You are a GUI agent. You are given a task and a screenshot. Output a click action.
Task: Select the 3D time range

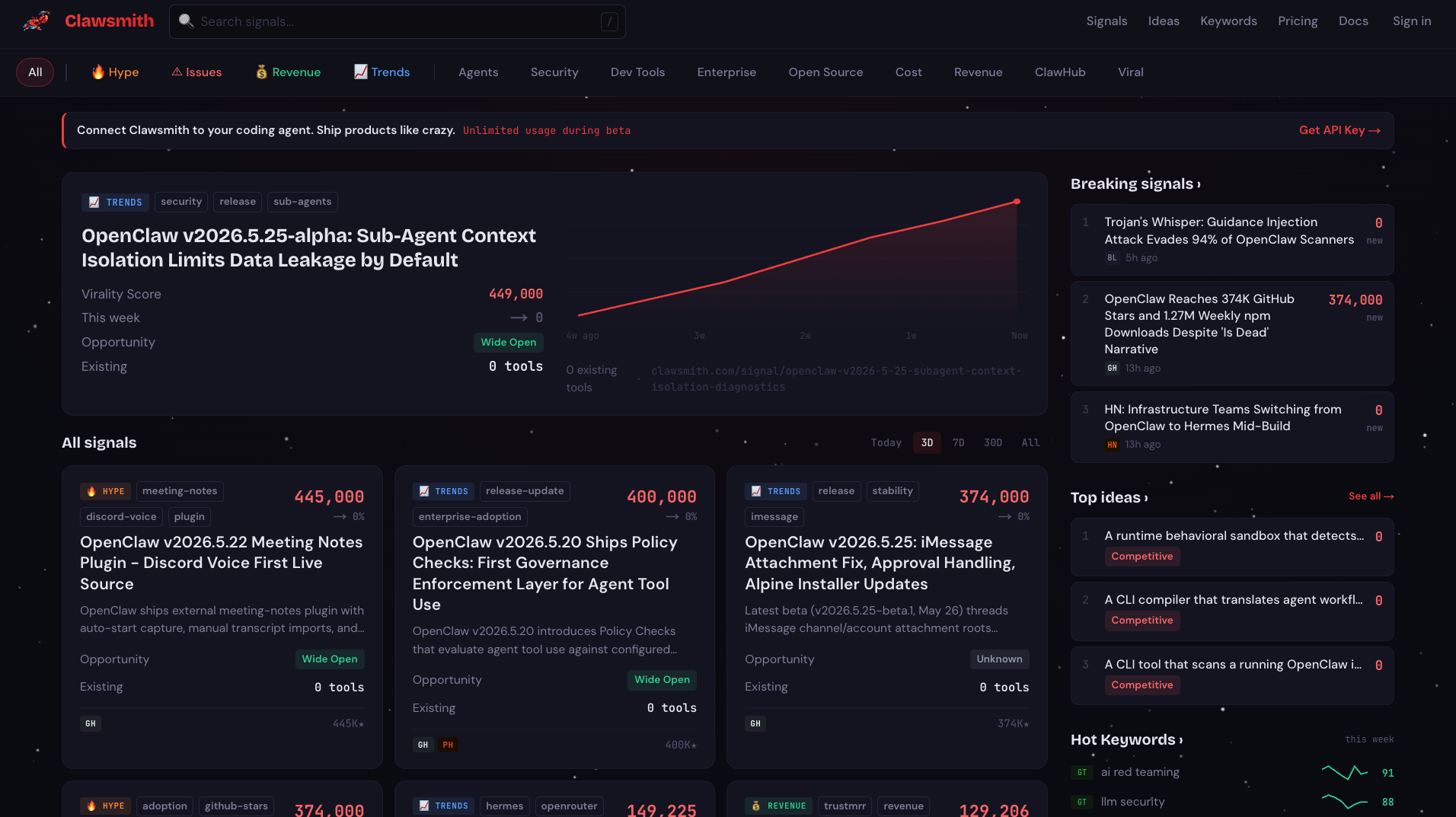tap(927, 442)
